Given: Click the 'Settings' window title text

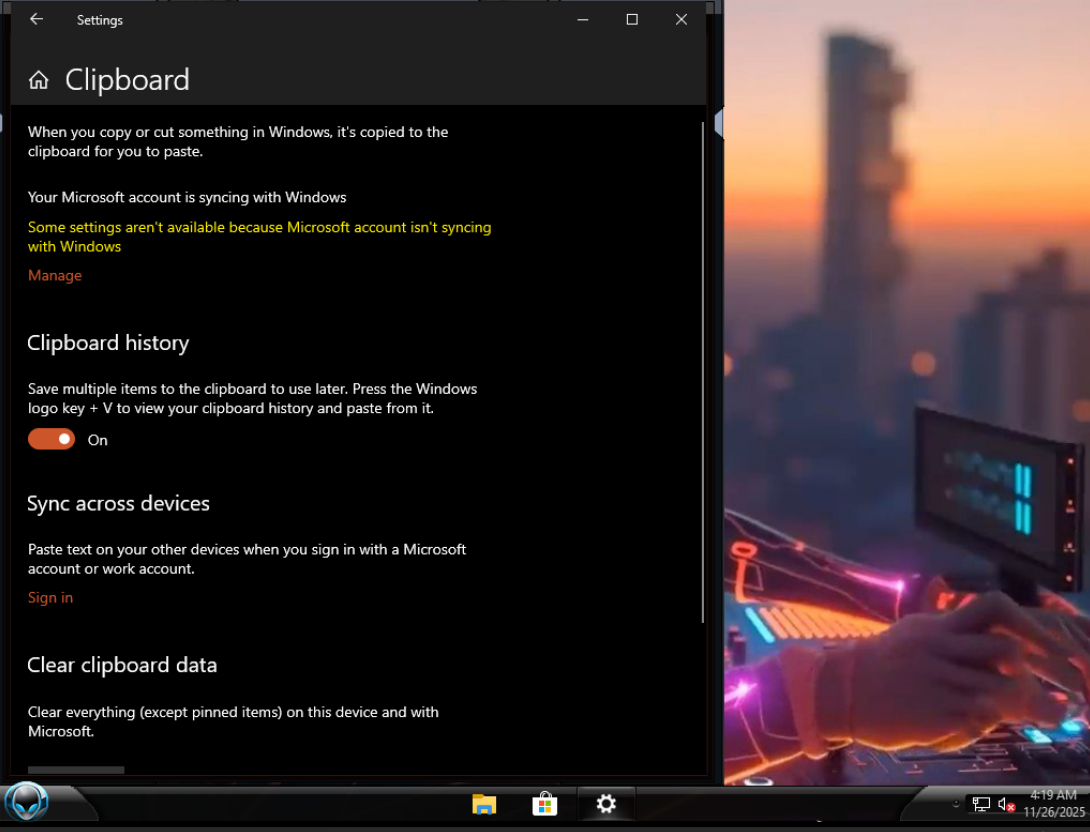Looking at the screenshot, I should coord(99,20).
